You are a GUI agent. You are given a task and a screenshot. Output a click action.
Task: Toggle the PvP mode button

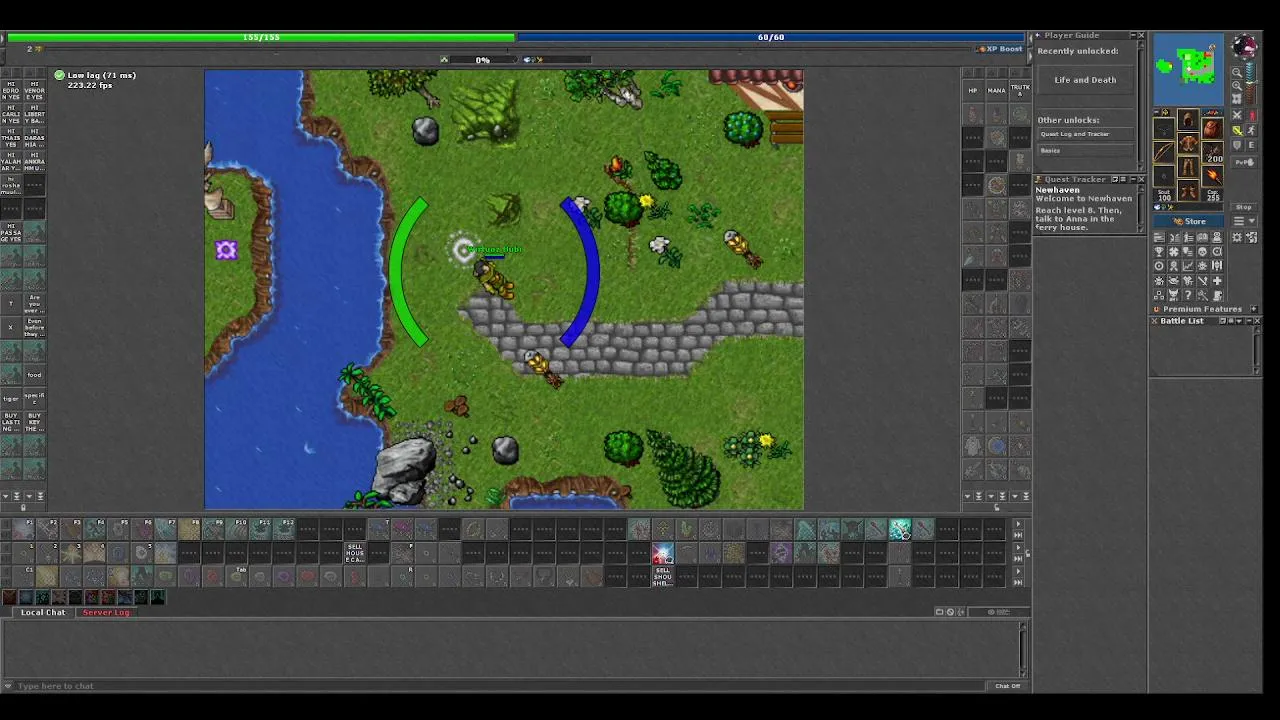(x=1244, y=162)
